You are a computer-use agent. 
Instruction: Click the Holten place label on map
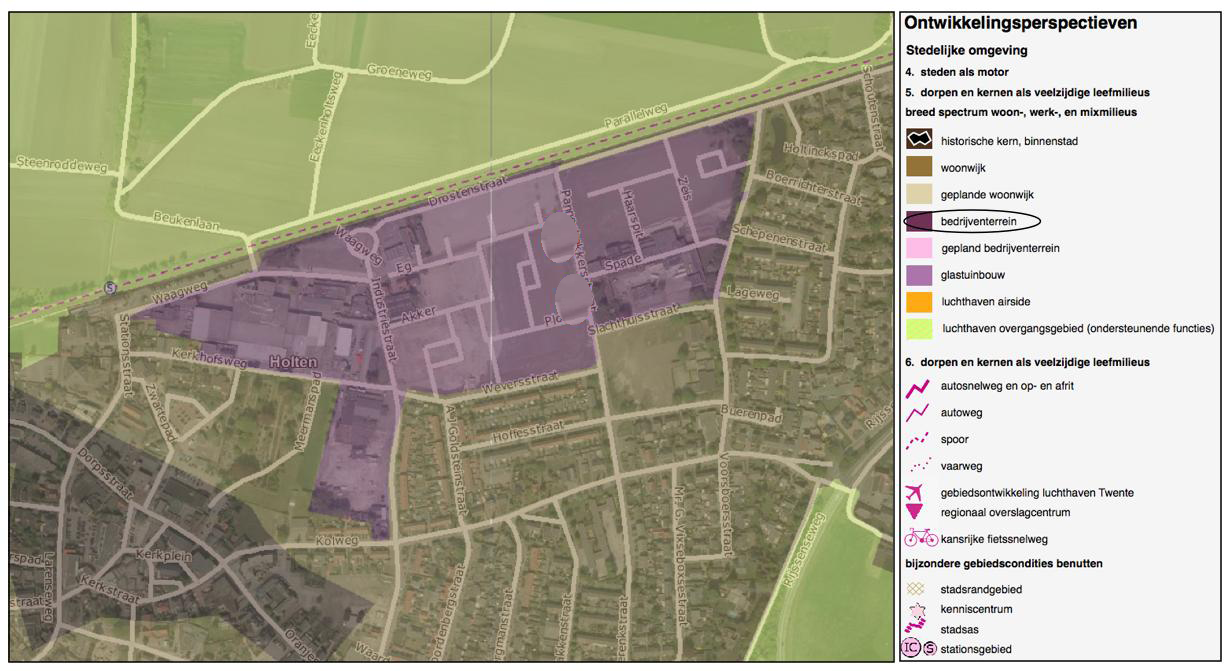[292, 361]
